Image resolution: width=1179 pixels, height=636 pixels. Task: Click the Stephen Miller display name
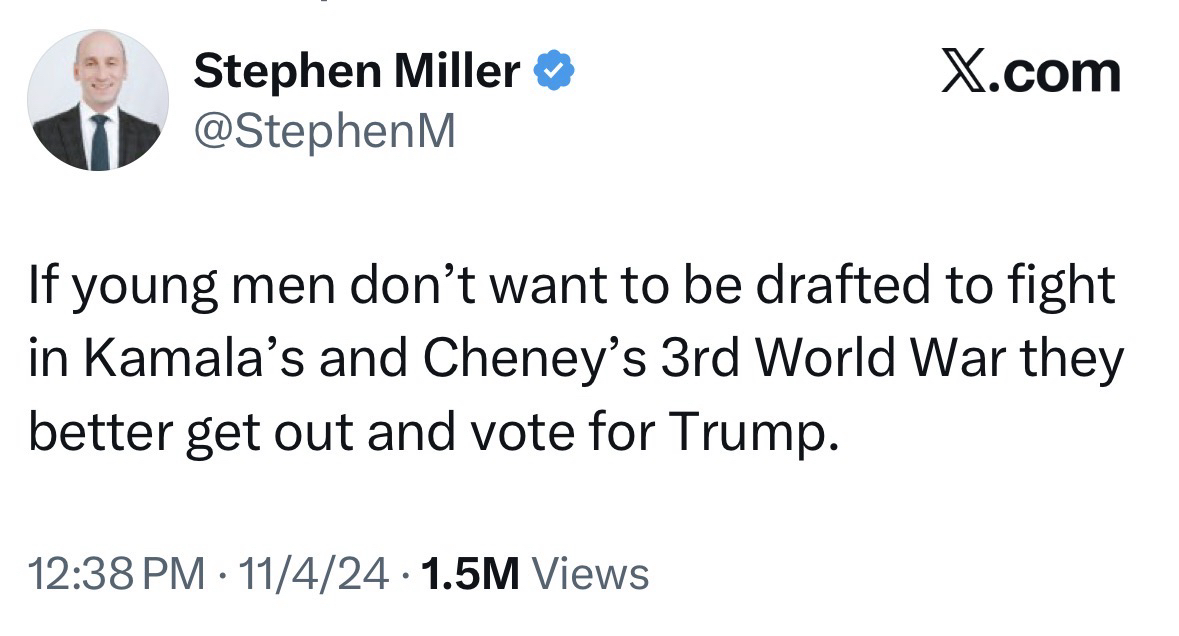point(357,72)
